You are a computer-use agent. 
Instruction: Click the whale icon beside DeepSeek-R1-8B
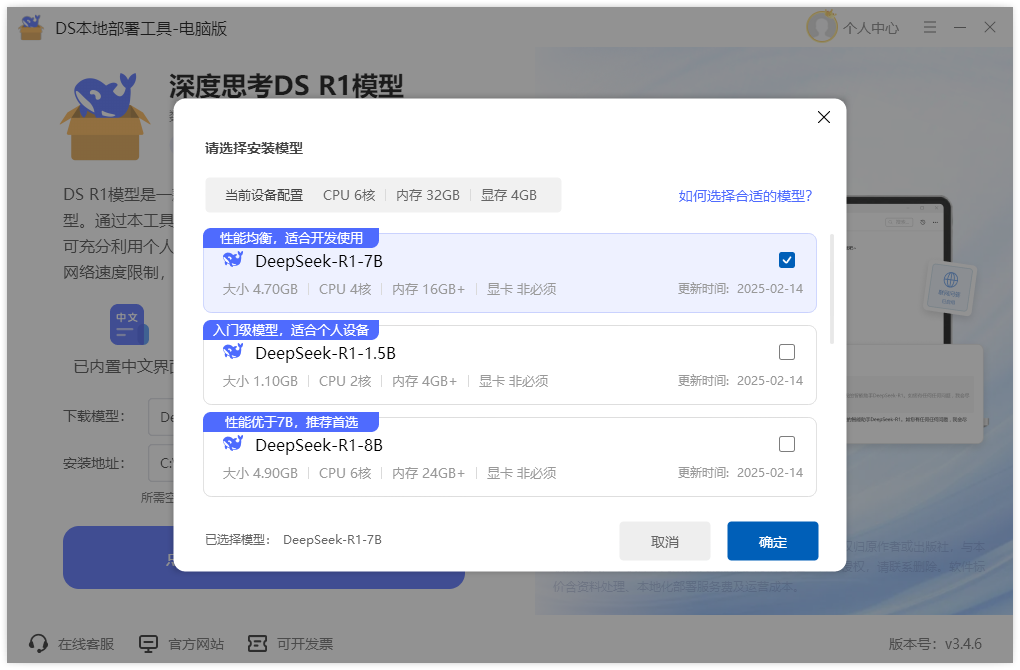coord(233,444)
